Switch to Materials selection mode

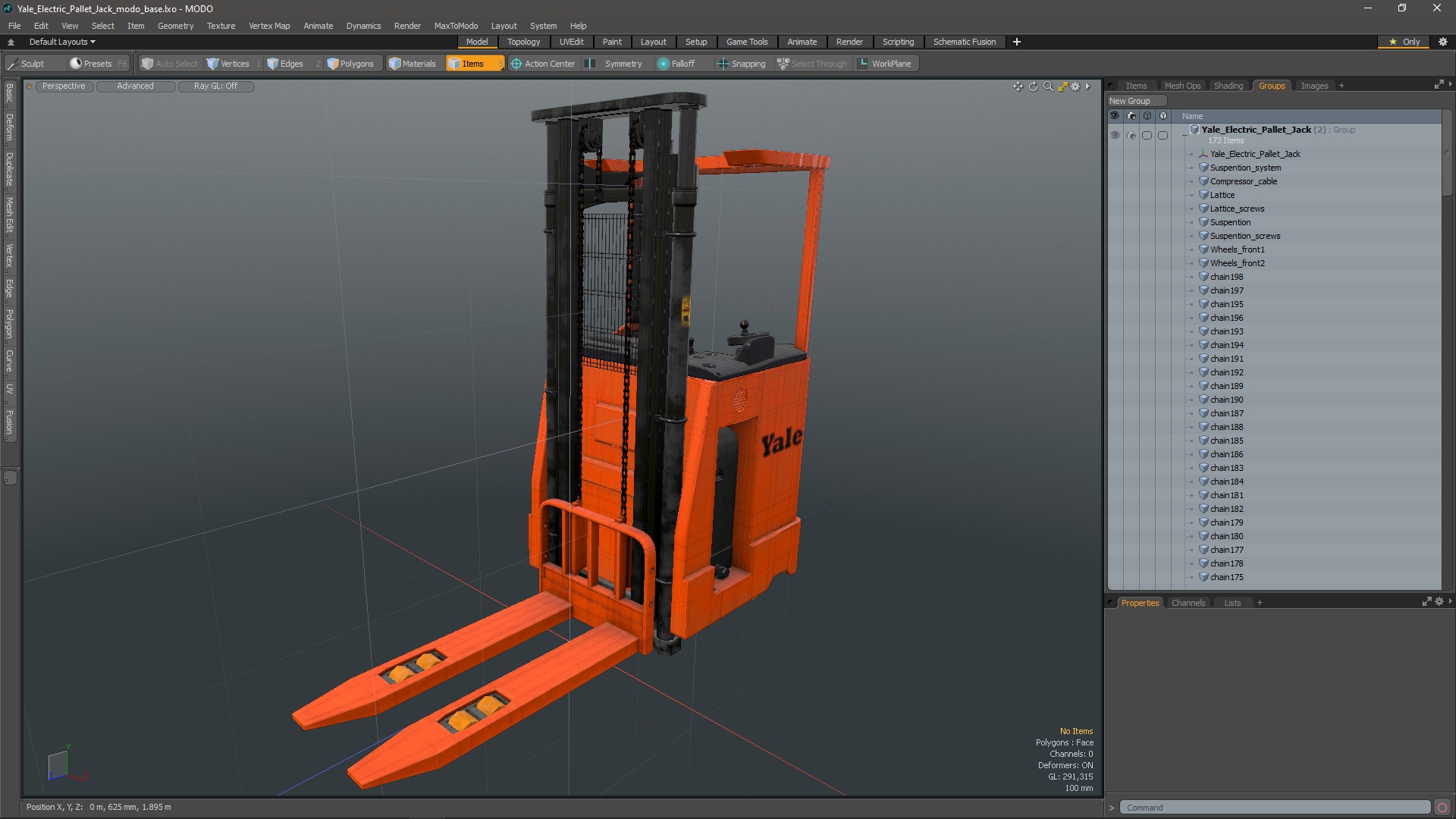[x=412, y=64]
